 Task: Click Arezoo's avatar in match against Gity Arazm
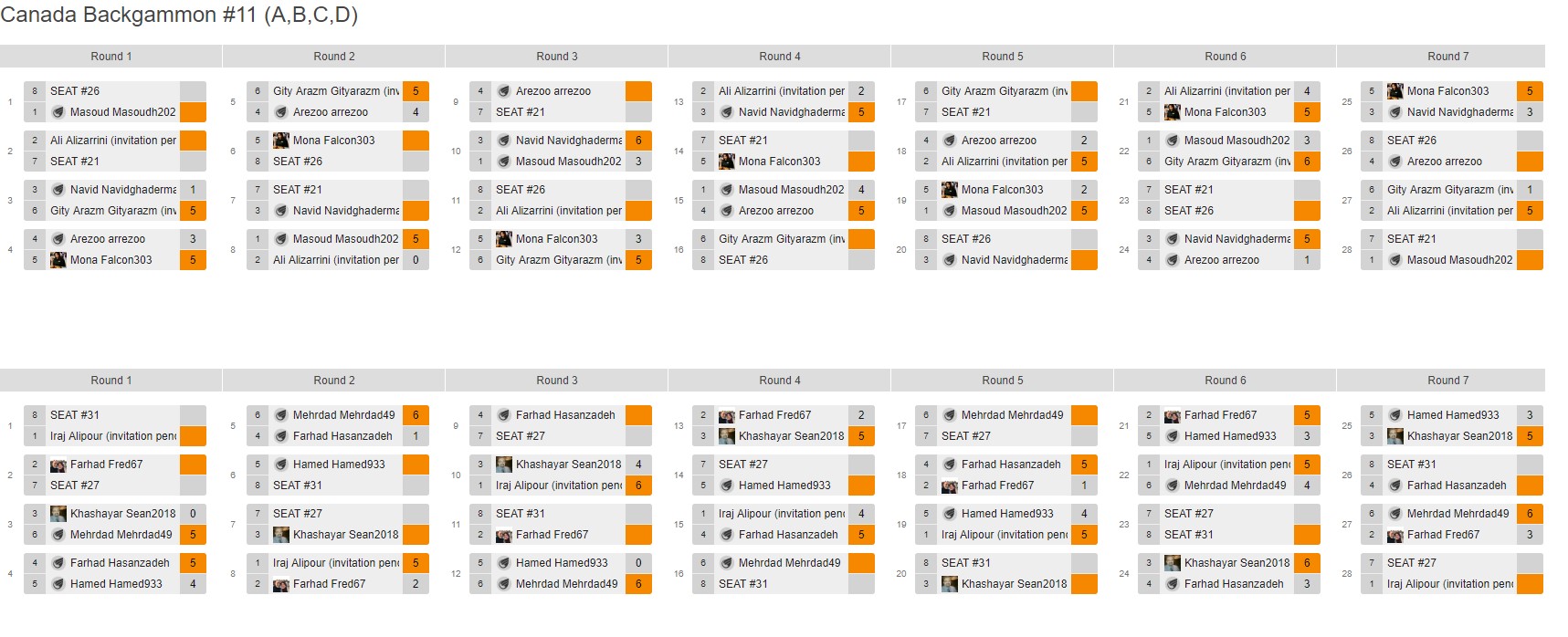281,112
